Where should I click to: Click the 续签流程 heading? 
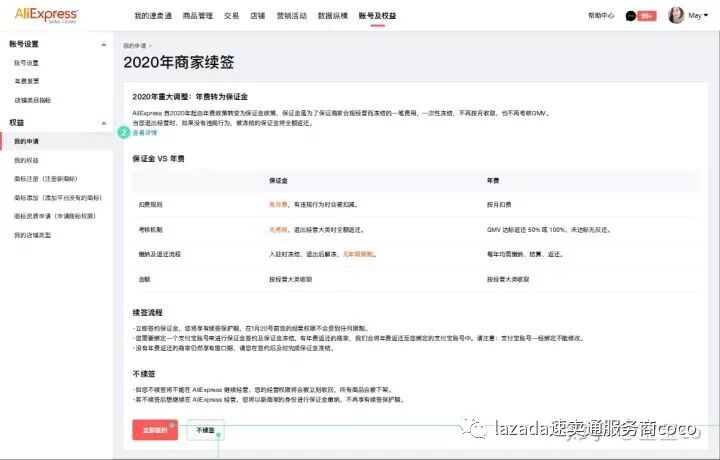(x=147, y=313)
